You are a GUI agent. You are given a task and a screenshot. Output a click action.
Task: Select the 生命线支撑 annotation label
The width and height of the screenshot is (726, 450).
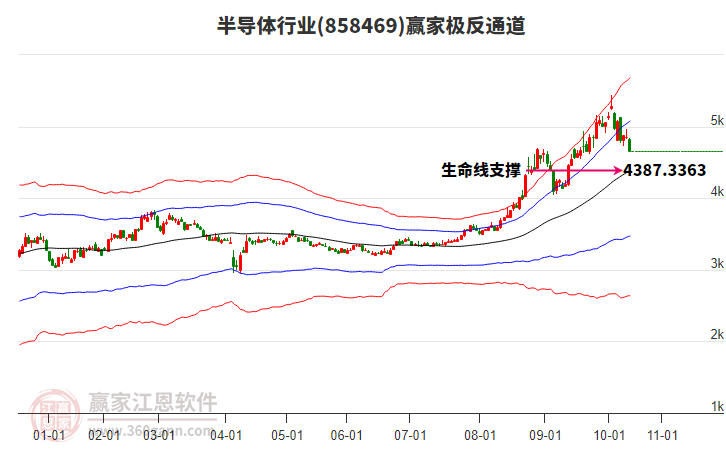[x=481, y=170]
